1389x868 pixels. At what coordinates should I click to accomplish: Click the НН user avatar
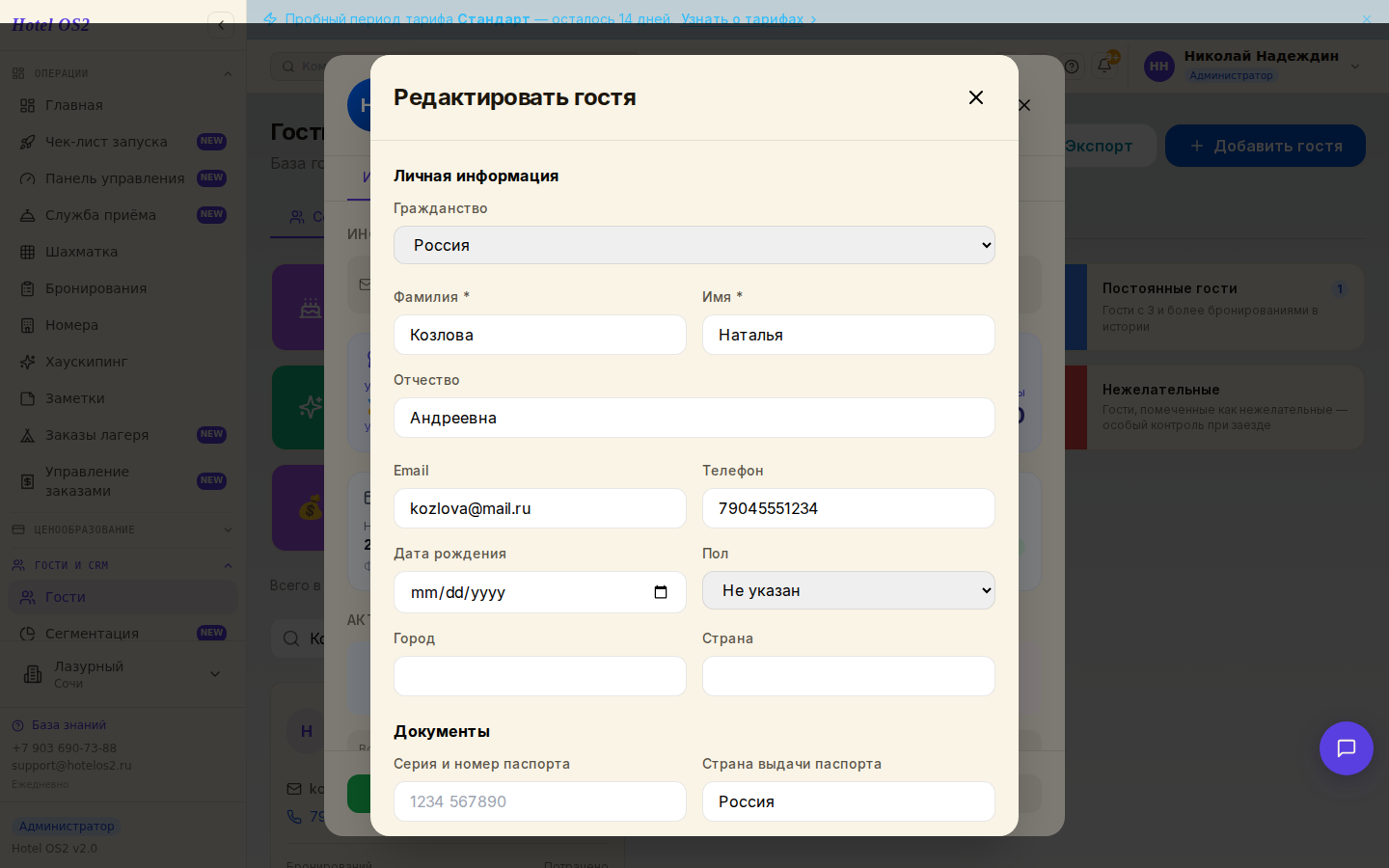tap(1159, 67)
